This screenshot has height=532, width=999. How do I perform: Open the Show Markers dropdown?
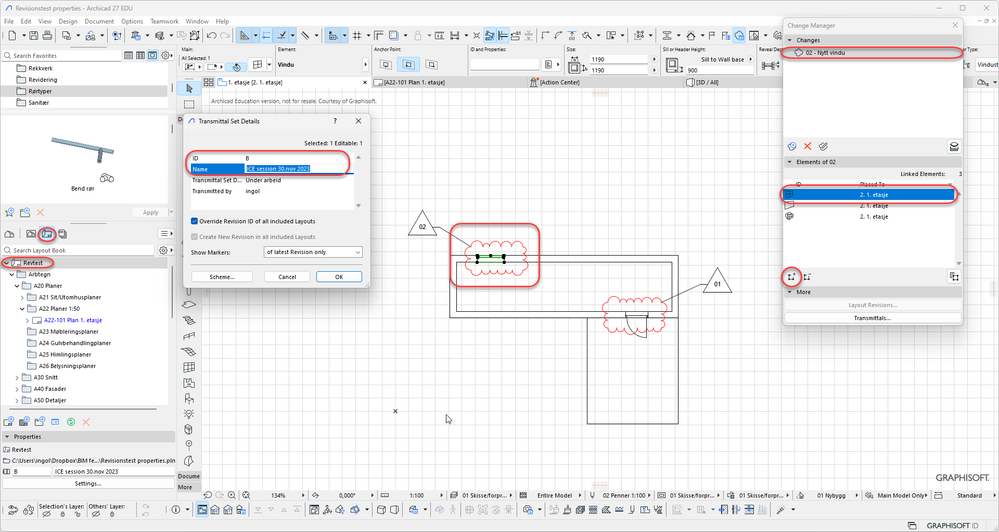(x=312, y=253)
